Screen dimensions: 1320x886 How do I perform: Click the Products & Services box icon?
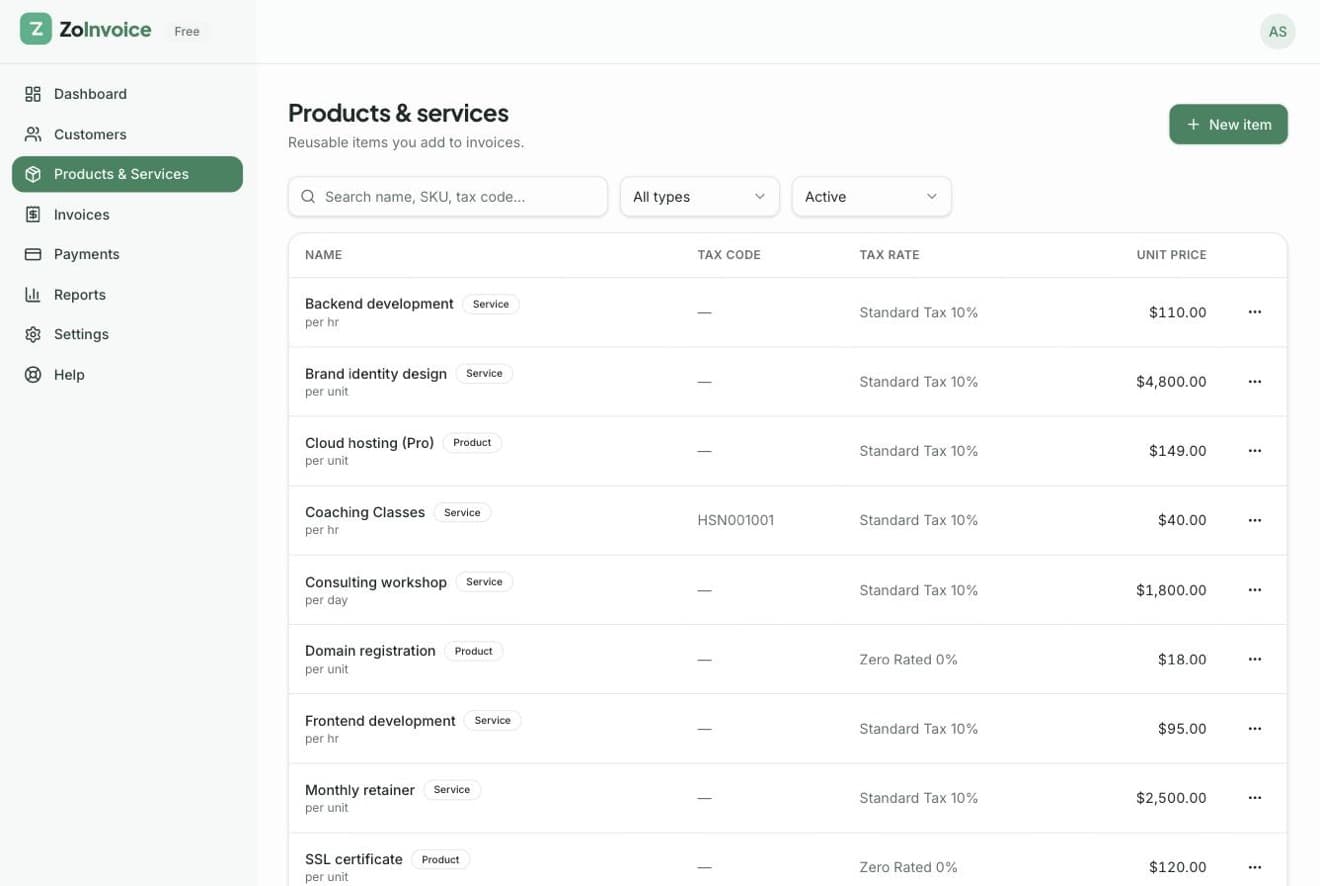click(33, 174)
